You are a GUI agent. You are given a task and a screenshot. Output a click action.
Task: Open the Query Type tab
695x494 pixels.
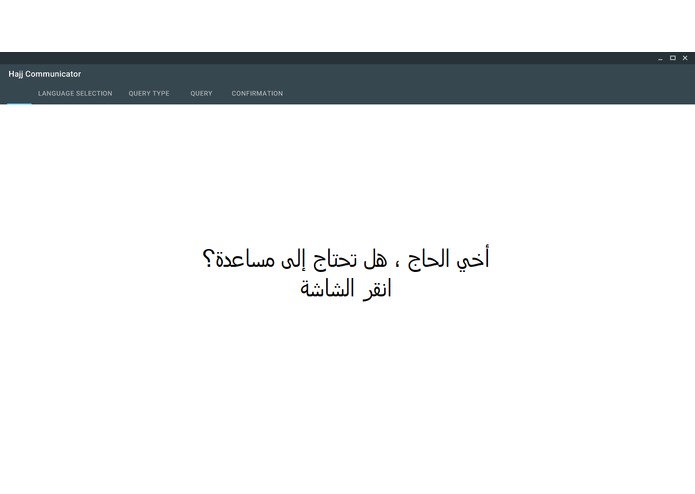click(x=149, y=93)
